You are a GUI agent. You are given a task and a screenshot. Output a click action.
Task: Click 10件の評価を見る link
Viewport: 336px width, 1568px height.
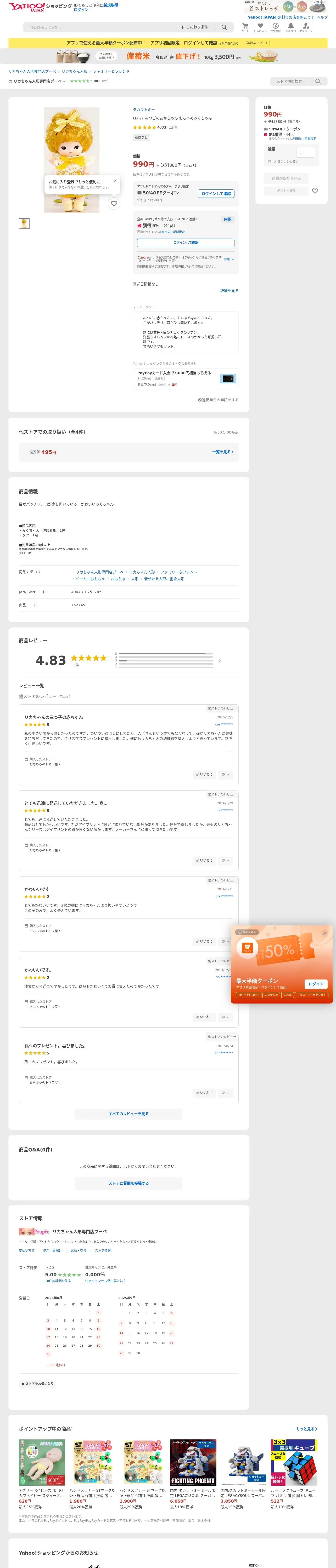click(58, 1281)
